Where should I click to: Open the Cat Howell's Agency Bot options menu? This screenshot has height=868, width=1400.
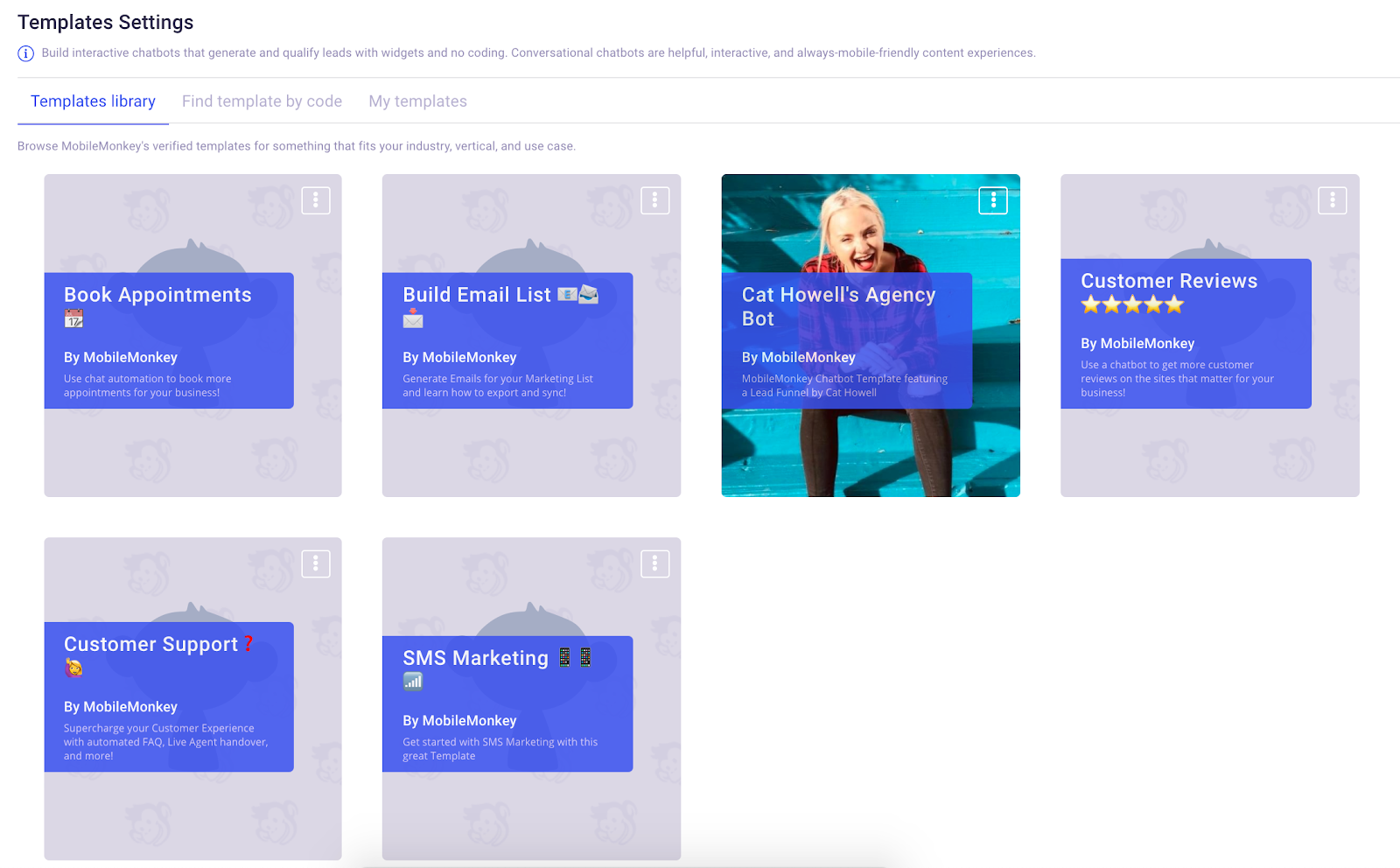993,200
